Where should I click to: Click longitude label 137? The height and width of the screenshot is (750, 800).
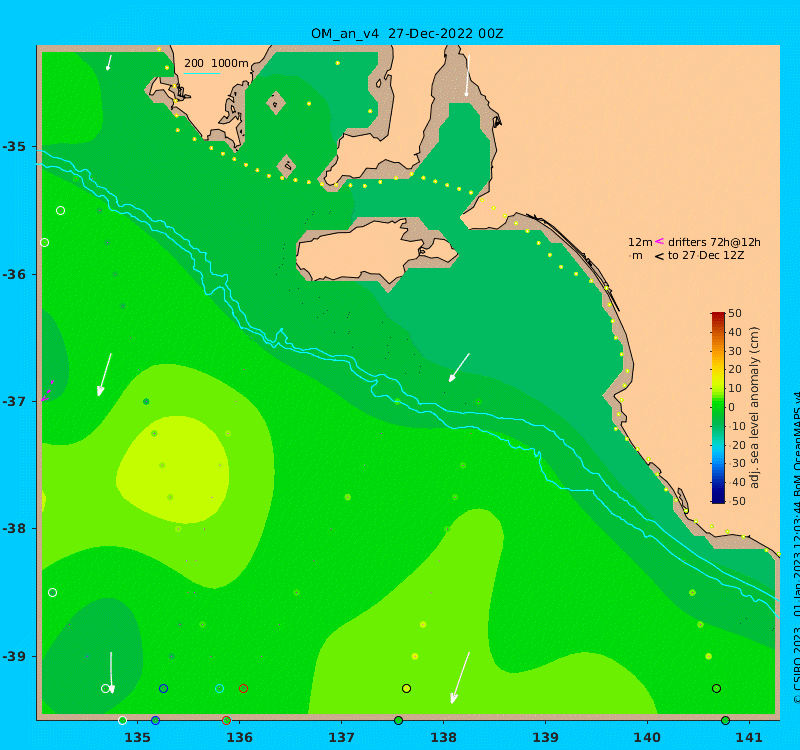click(x=342, y=737)
